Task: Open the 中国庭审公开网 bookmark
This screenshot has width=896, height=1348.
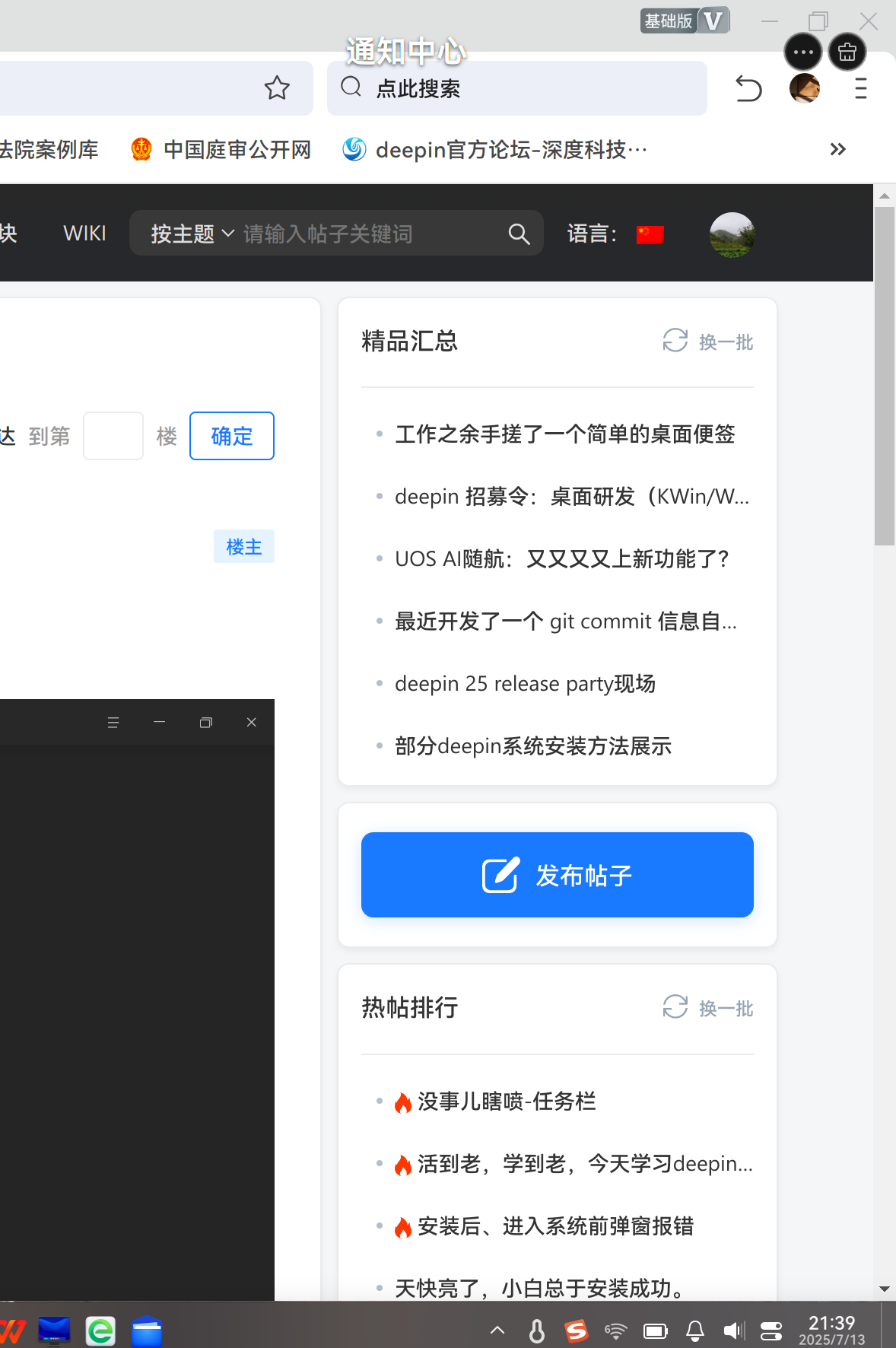Action: [221, 150]
